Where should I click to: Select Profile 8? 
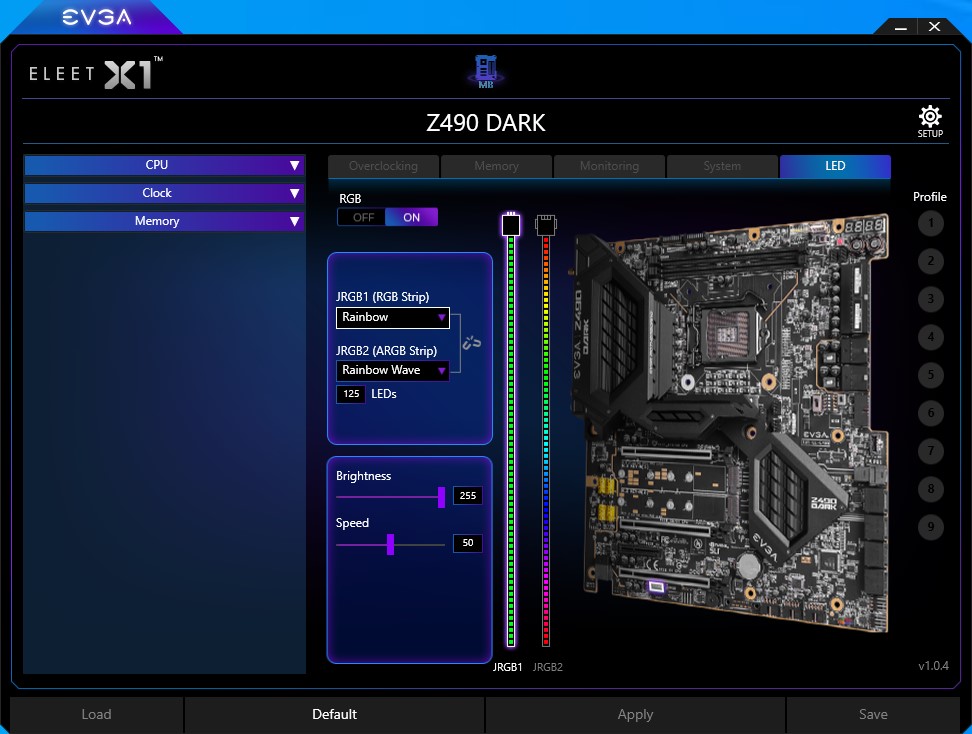tap(930, 489)
